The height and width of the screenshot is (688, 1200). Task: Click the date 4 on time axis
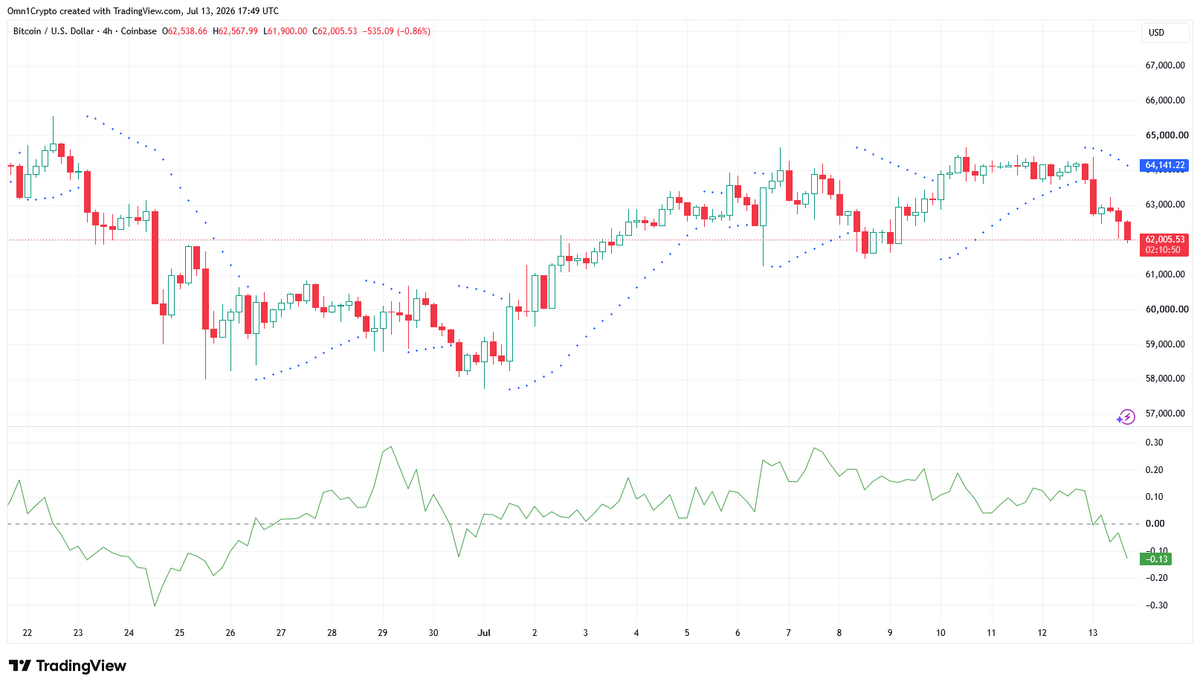click(x=636, y=633)
